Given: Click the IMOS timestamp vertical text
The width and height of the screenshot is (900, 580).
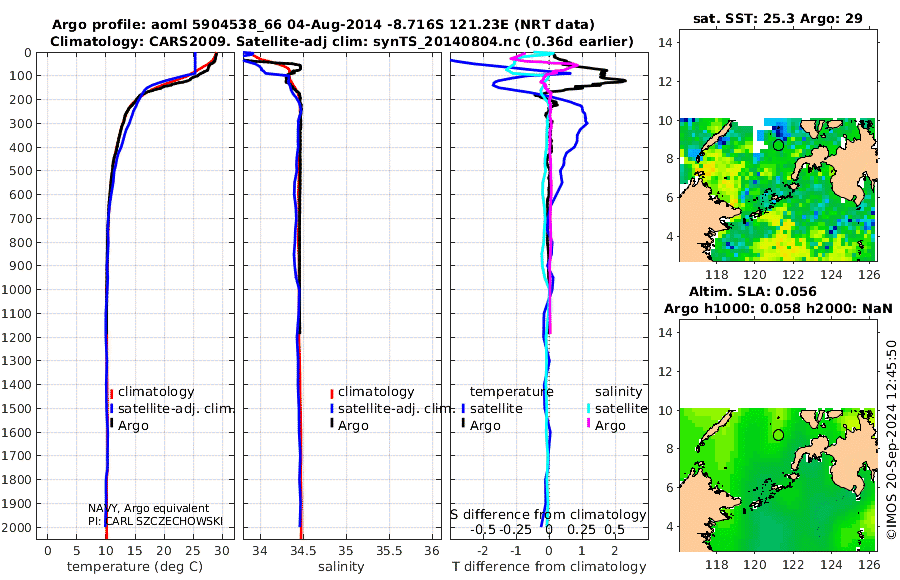Looking at the screenshot, I should pos(891,439).
